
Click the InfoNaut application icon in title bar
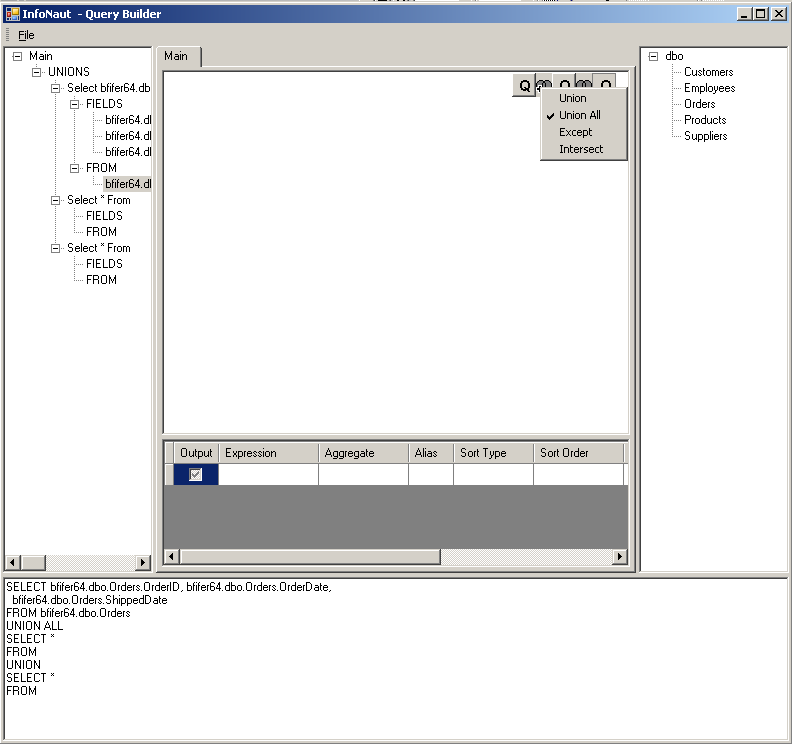click(x=12, y=14)
